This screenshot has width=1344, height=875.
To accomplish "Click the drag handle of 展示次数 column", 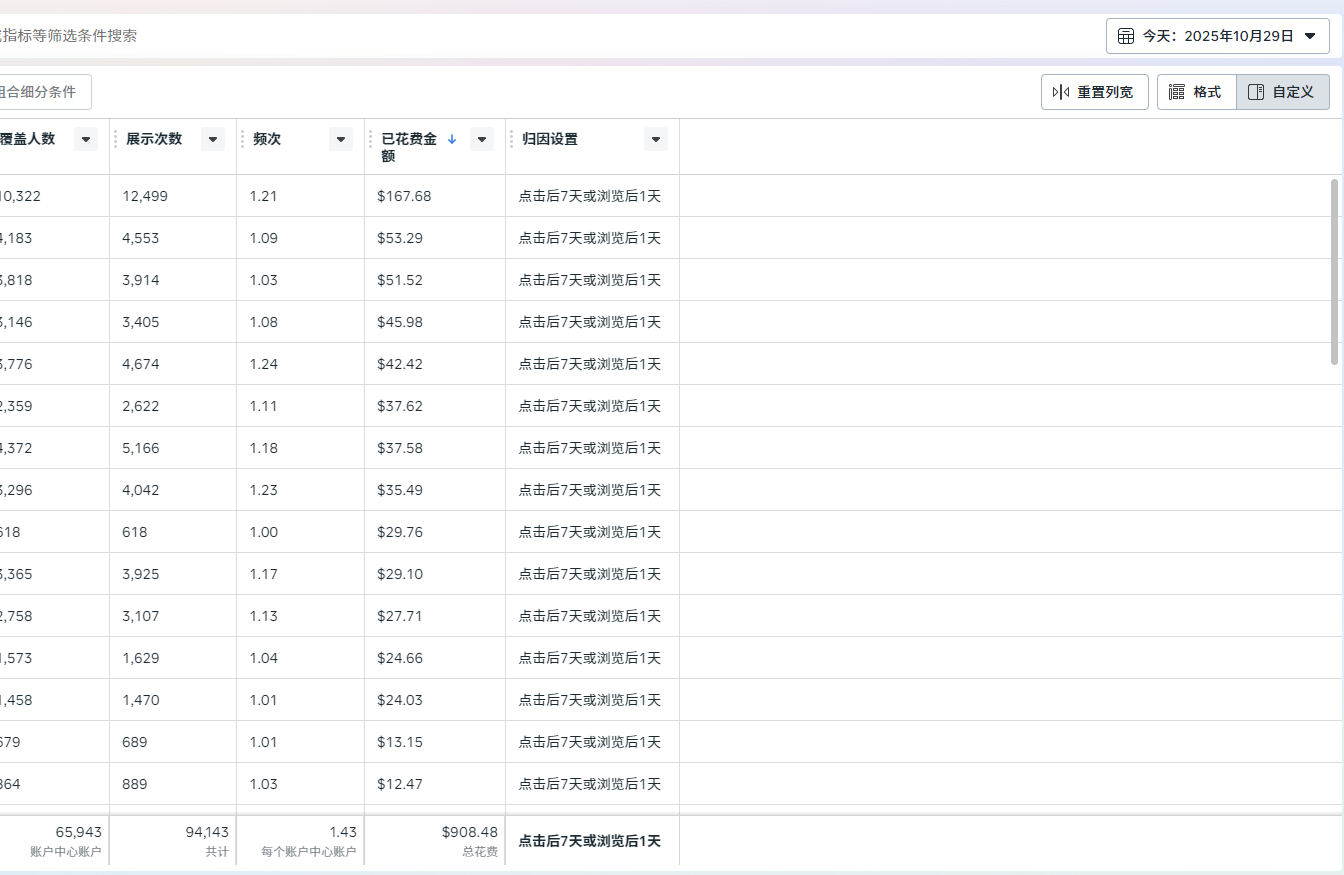I will coord(115,139).
